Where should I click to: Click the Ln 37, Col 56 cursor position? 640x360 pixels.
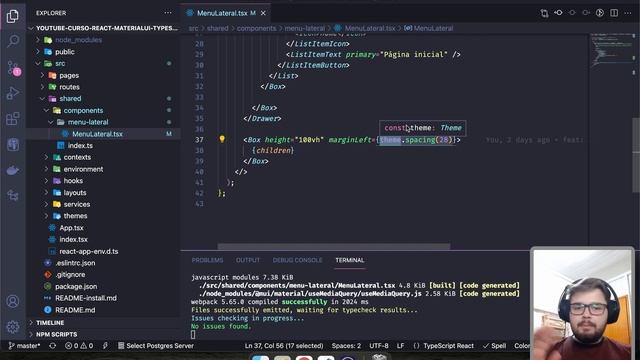tap(284, 346)
